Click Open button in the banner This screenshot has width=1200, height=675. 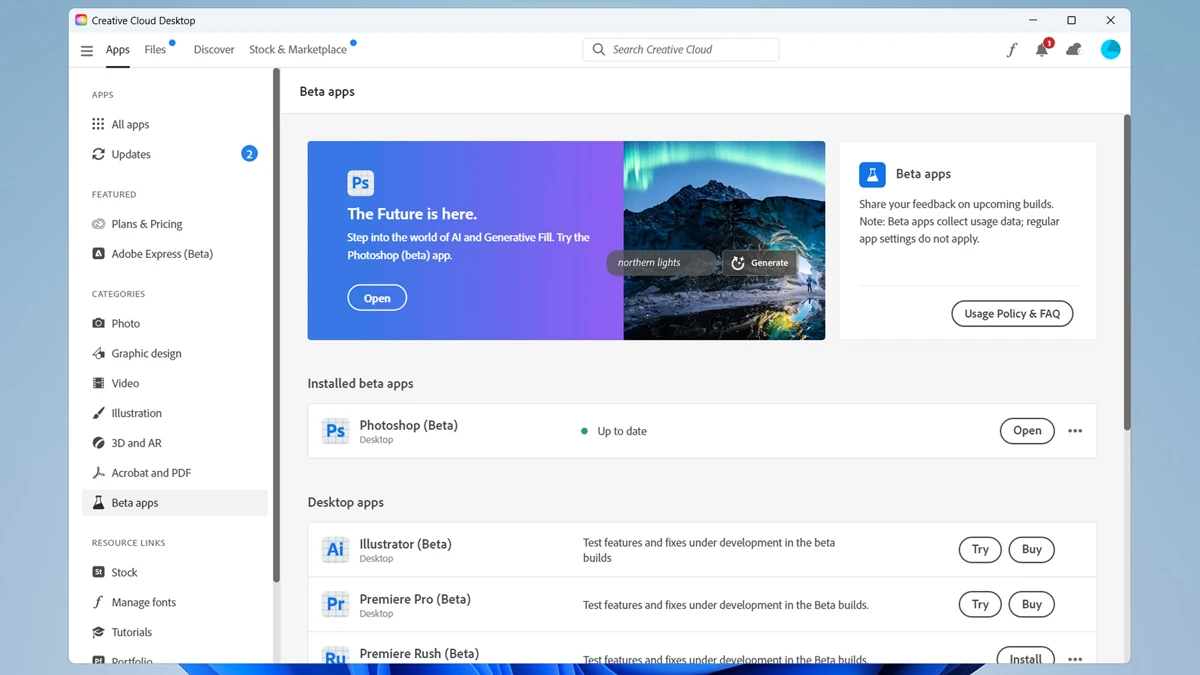[x=377, y=298]
